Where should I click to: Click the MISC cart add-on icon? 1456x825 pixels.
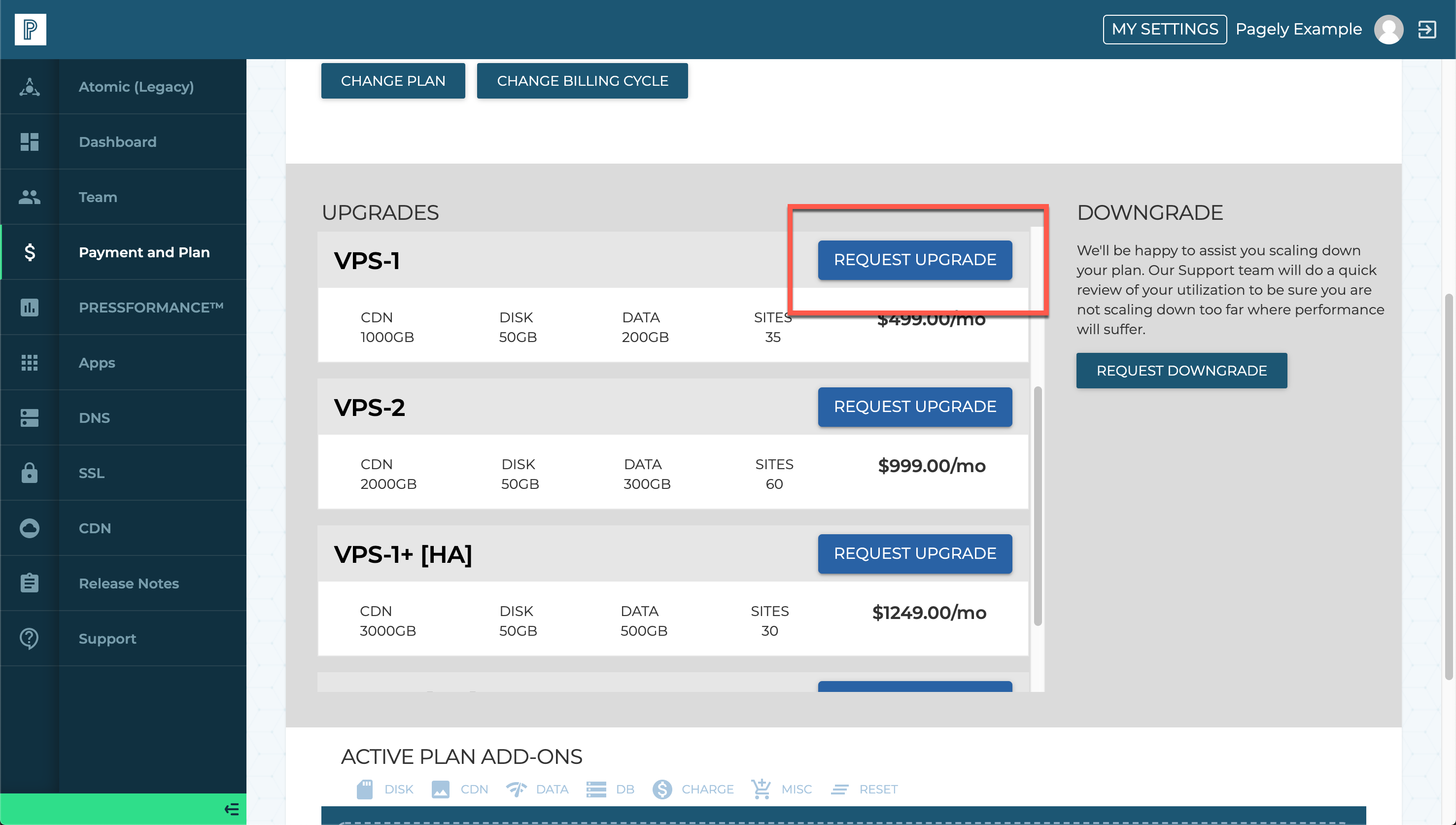coord(762,788)
